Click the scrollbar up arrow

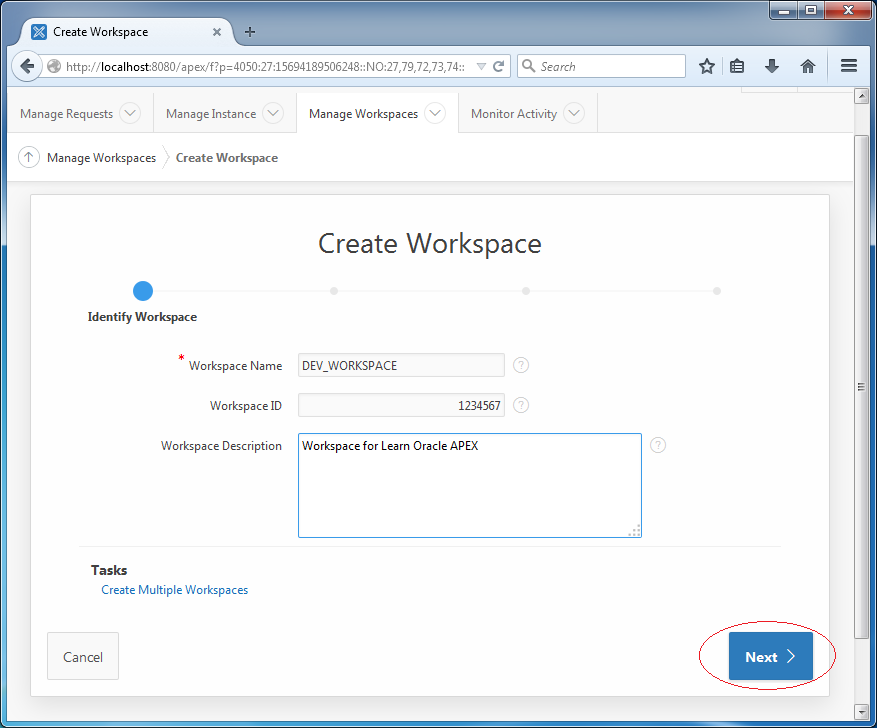click(x=861, y=96)
